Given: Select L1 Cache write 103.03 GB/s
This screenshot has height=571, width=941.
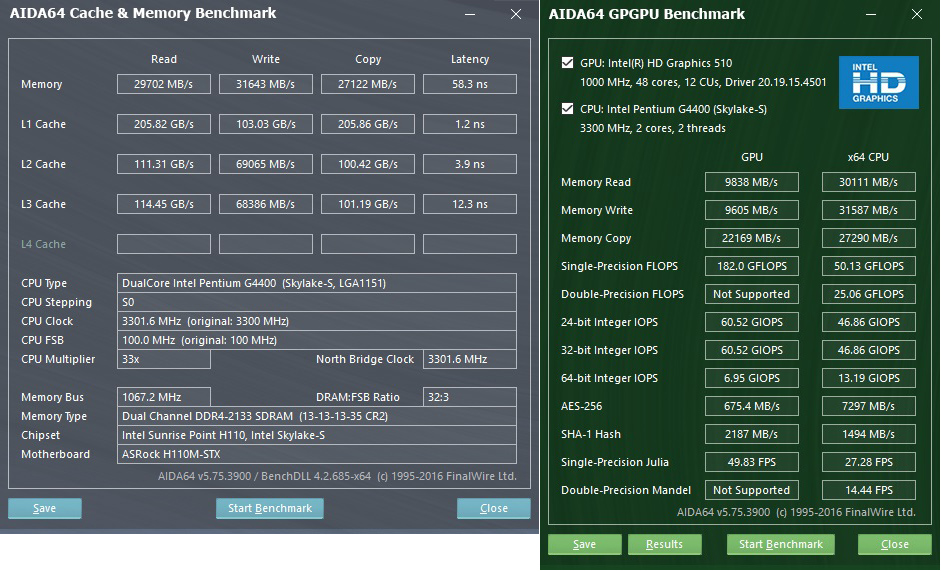Looking at the screenshot, I should point(266,124).
